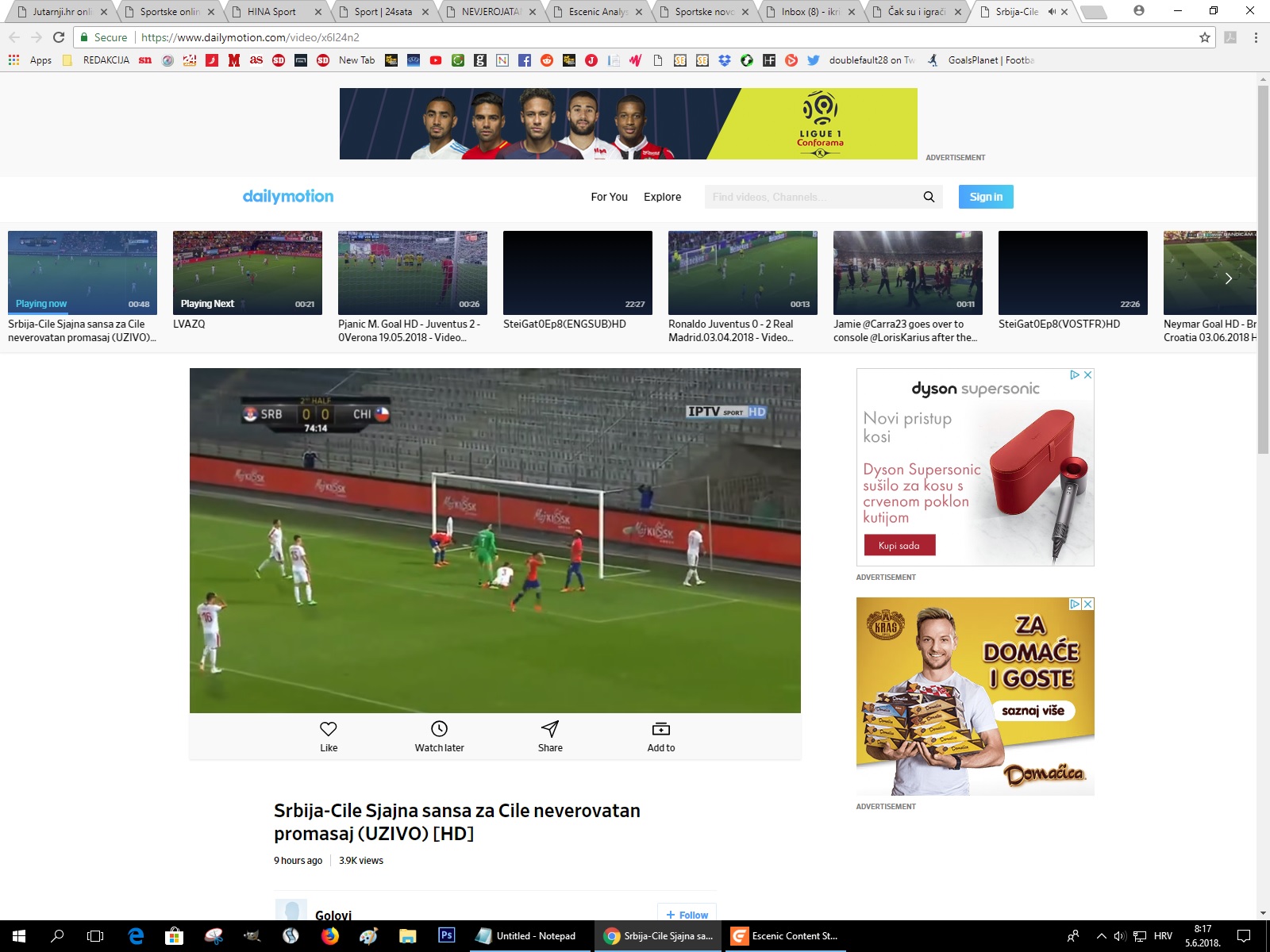Click the Sign in button

tap(985, 197)
